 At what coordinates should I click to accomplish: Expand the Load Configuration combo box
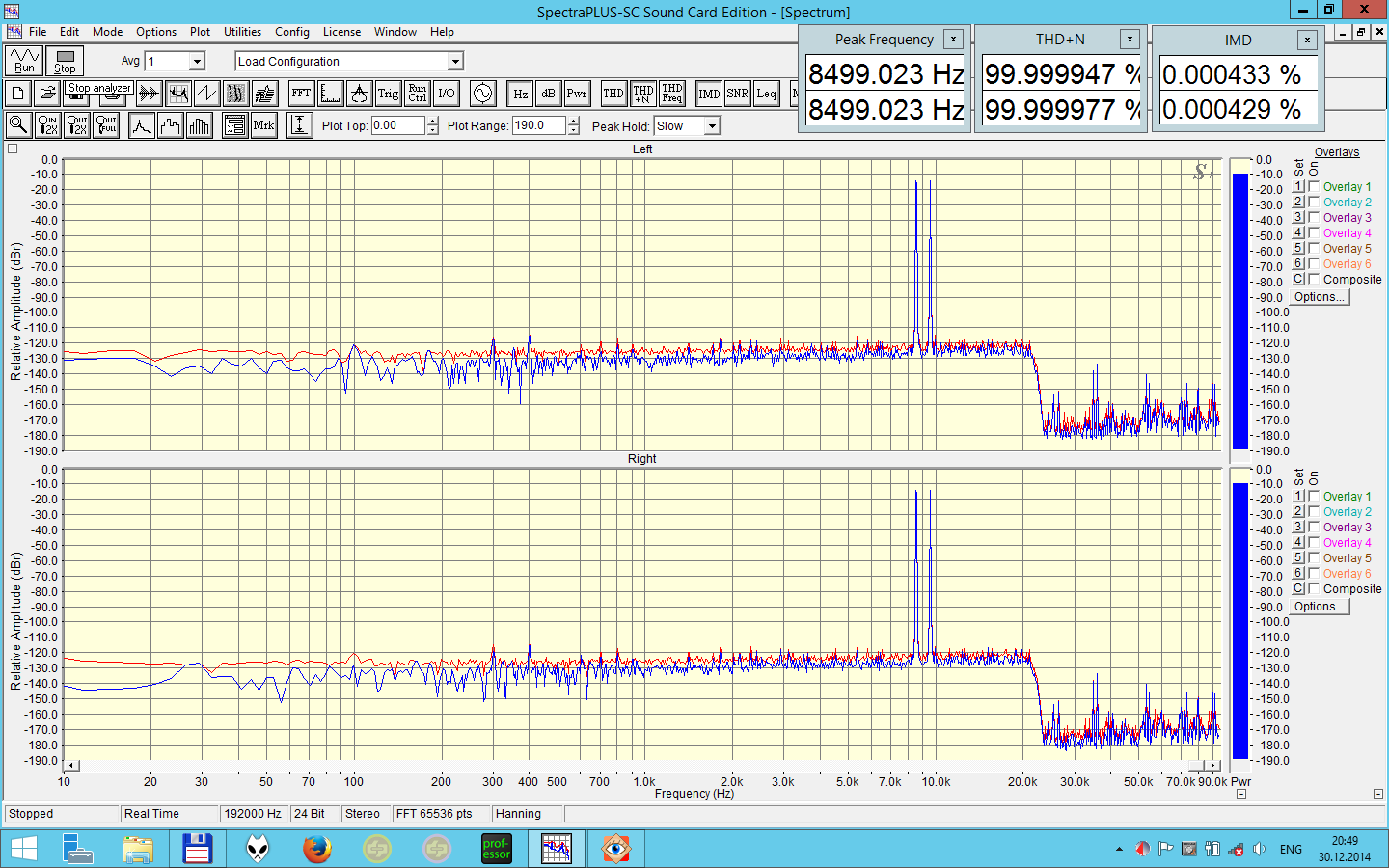455,62
